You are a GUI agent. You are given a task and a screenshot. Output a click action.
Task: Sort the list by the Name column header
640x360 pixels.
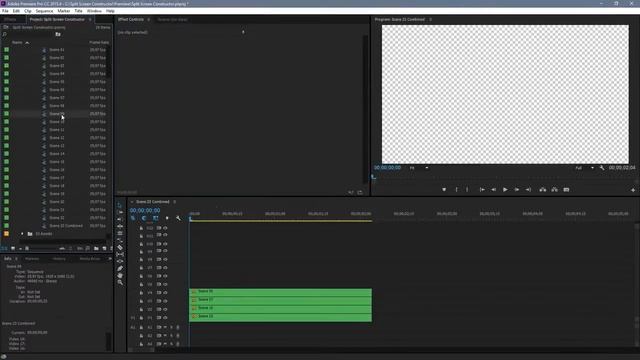coord(17,42)
